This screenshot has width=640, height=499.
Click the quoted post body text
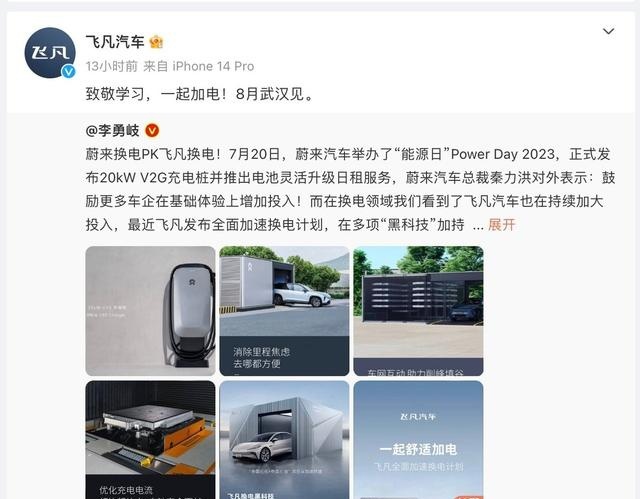[350, 189]
